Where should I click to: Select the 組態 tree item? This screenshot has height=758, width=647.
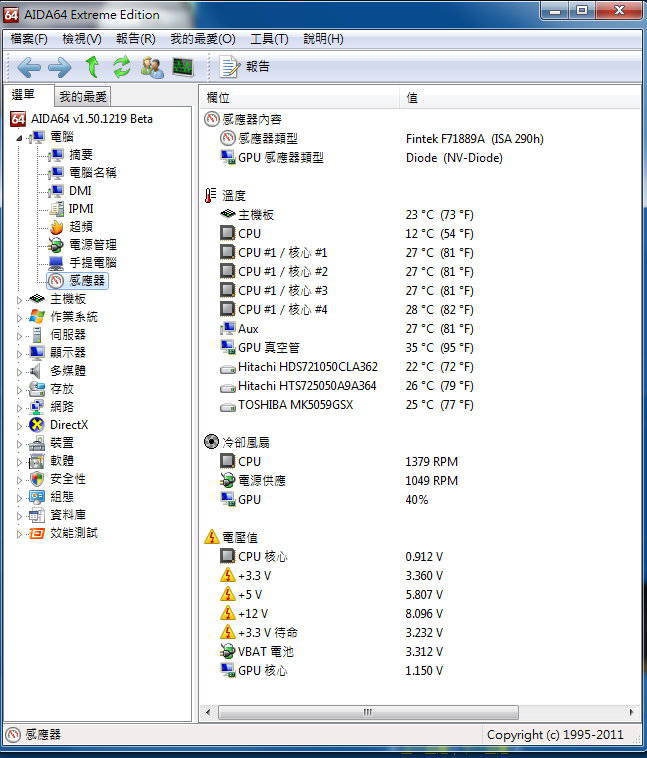point(61,497)
